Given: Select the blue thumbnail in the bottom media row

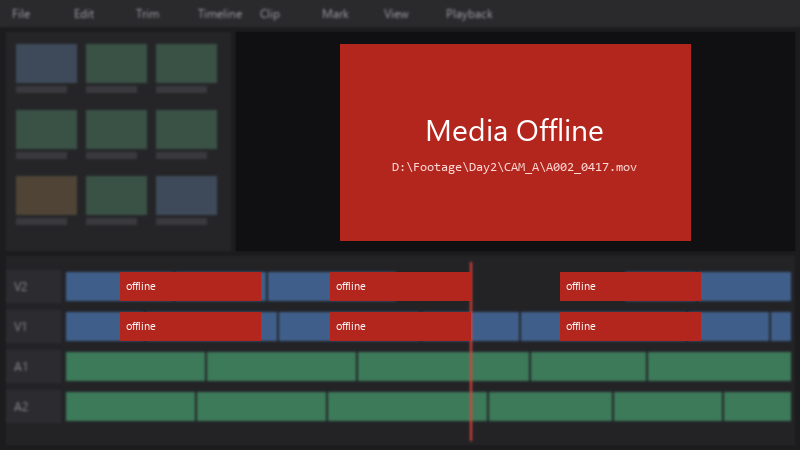Looking at the screenshot, I should click(x=187, y=195).
